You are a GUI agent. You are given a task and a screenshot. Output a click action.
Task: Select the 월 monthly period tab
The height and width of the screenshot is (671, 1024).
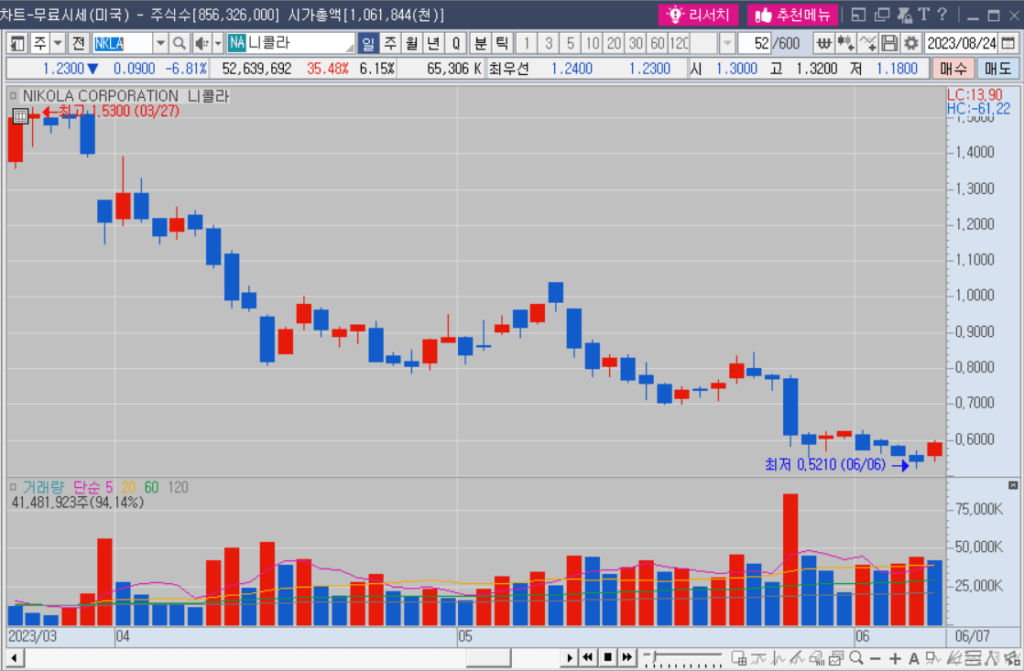coord(411,43)
